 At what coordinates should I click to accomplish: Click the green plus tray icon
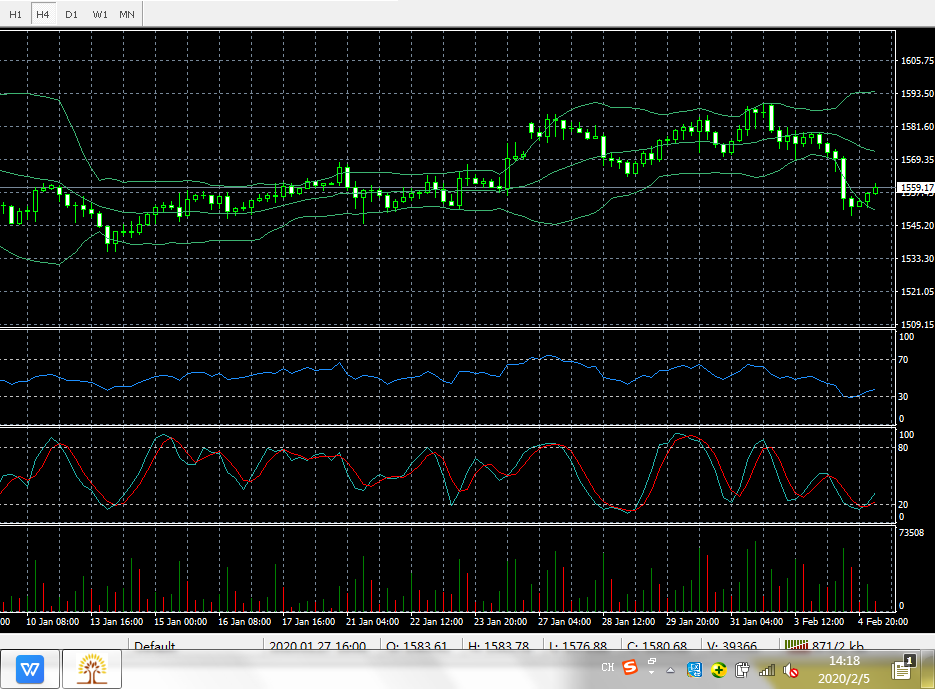coord(719,669)
